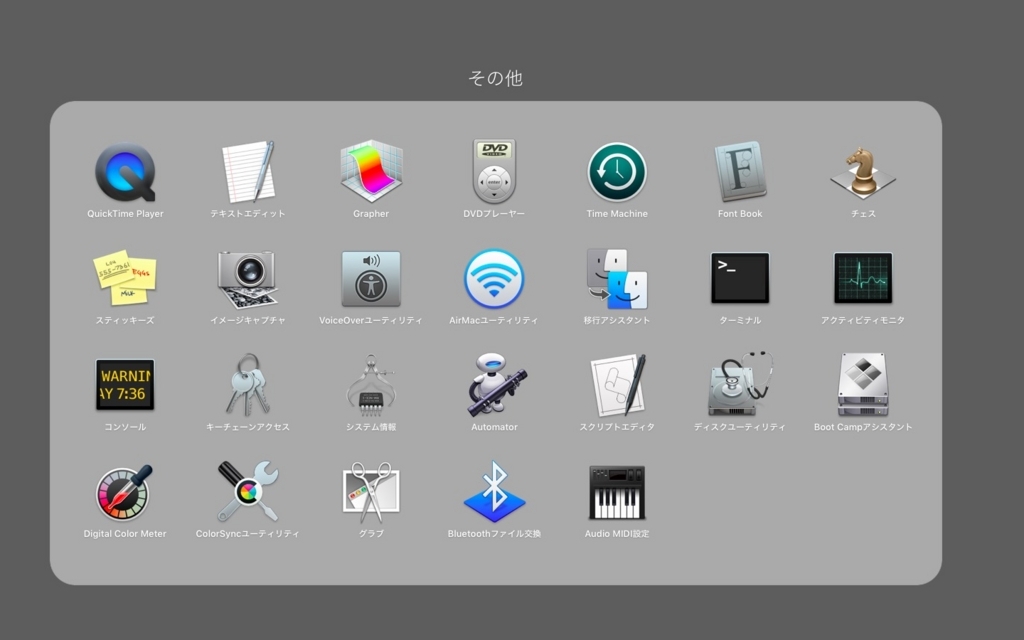
Task: Launch AirMacユーティリティ Wi-Fi icon
Action: click(x=494, y=279)
